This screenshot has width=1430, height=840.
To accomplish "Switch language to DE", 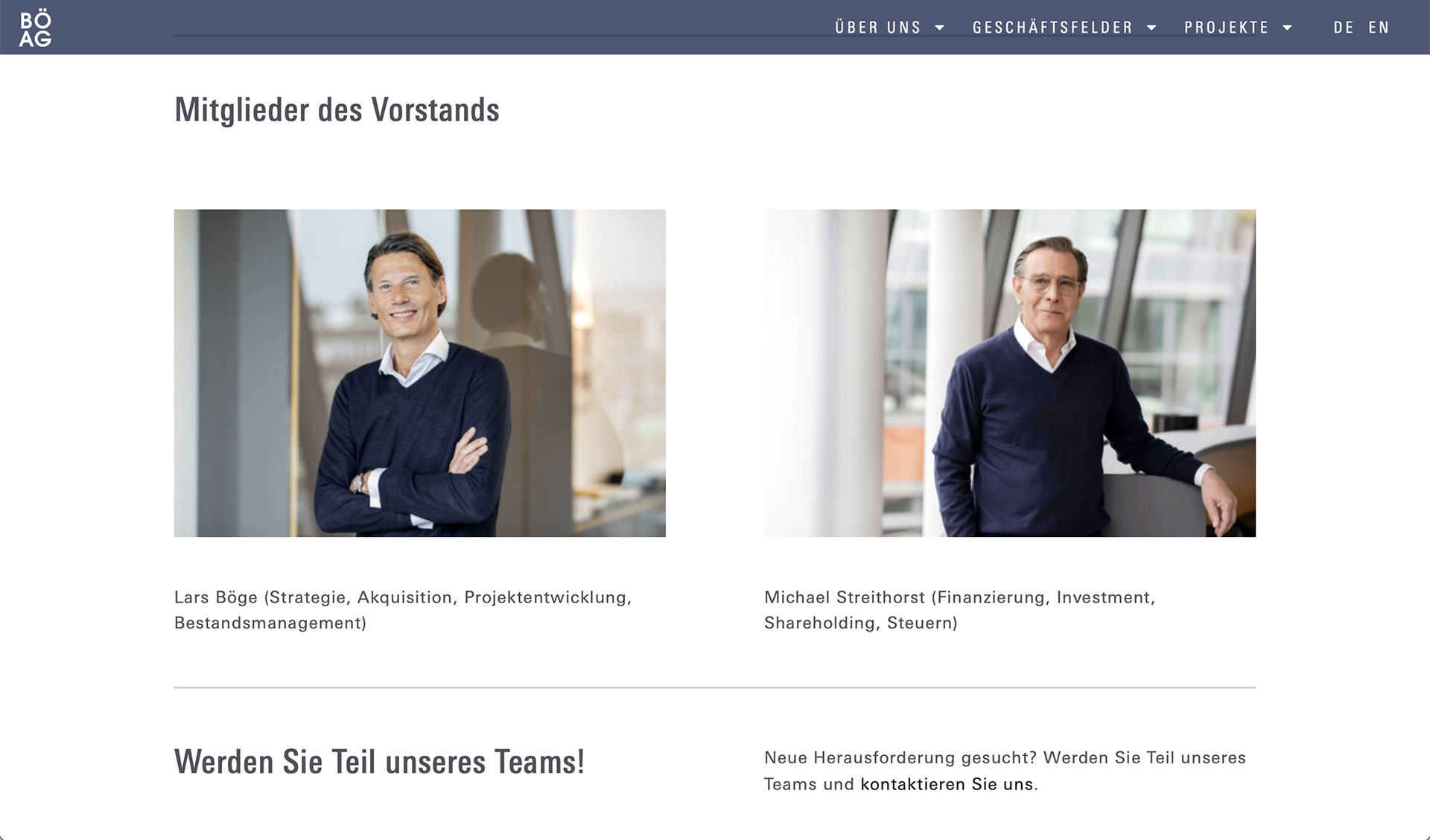I will click(x=1344, y=28).
